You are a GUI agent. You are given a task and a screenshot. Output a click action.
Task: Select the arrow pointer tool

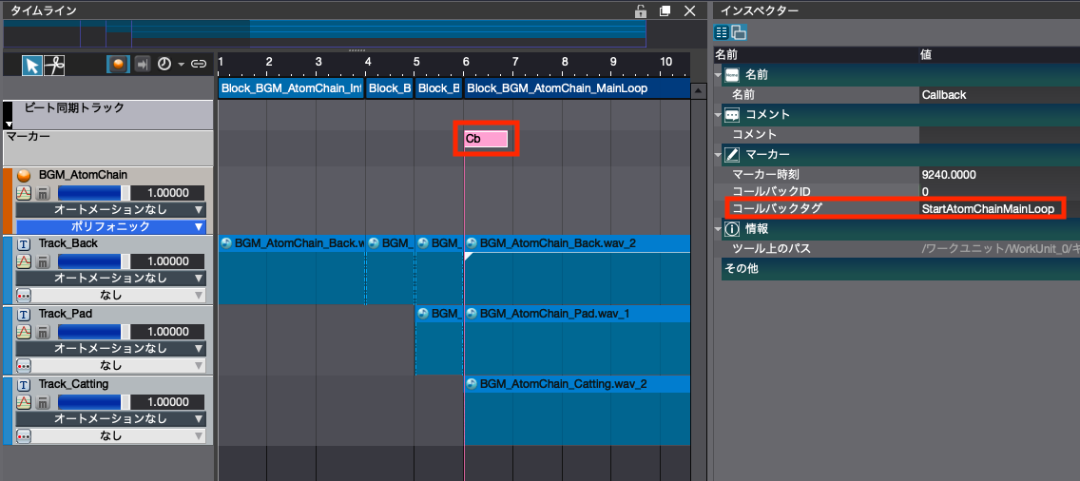32,65
